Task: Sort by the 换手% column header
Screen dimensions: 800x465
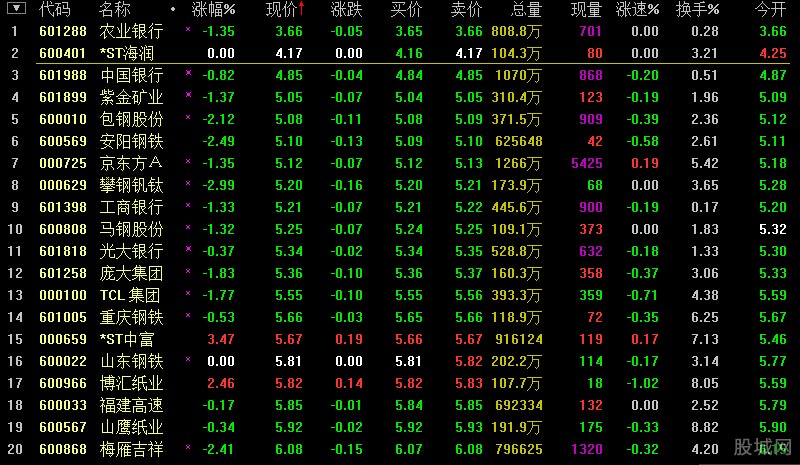Action: pyautogui.click(x=697, y=9)
